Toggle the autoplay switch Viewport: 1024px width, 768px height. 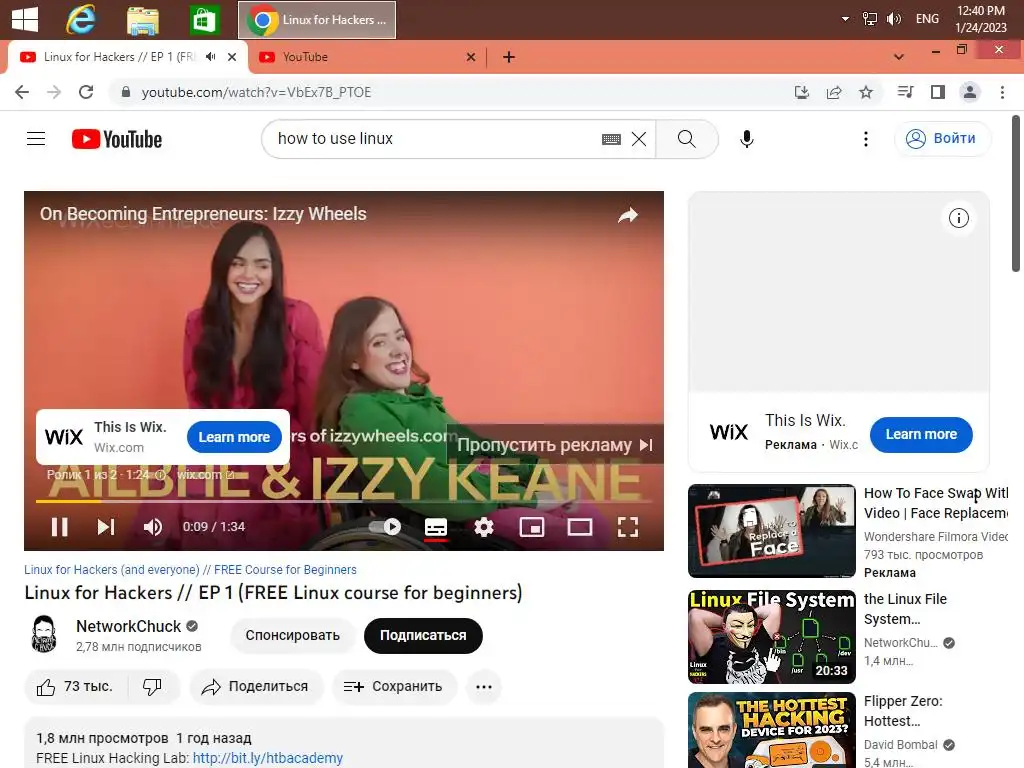point(385,526)
